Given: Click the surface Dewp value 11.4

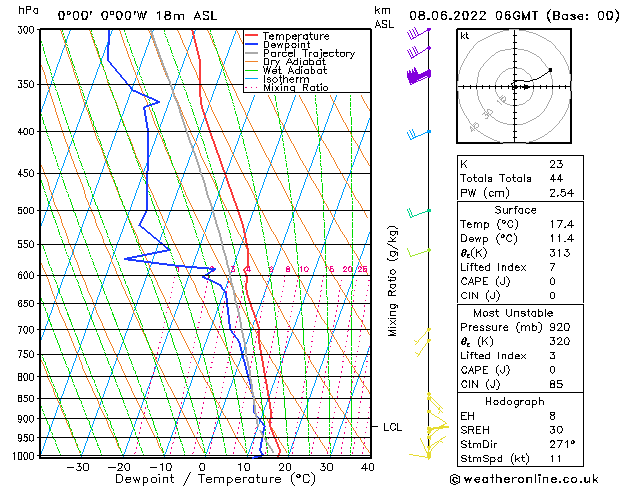Looking at the screenshot, I should [x=562, y=239].
